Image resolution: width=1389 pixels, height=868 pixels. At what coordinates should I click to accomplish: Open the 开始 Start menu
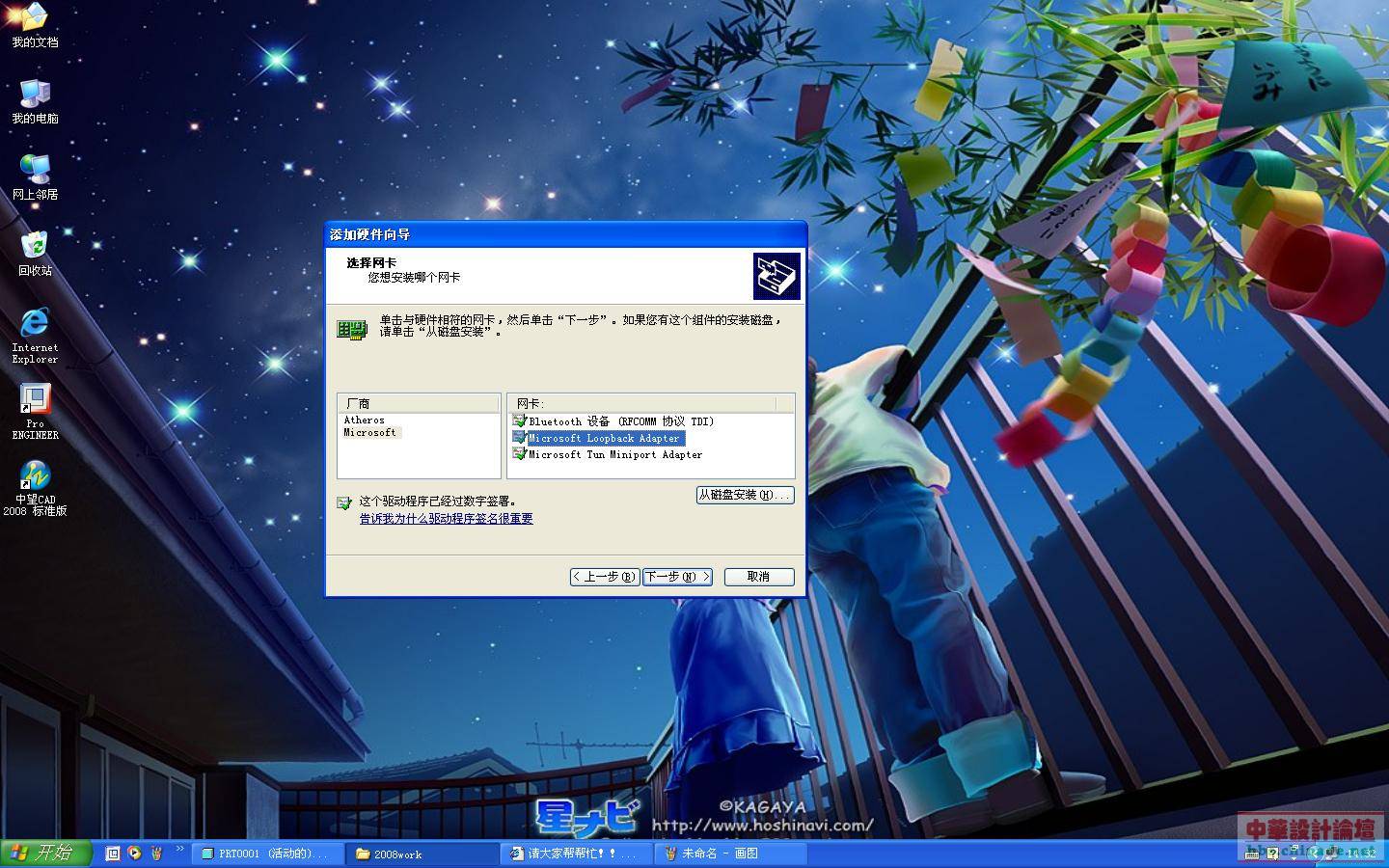click(x=45, y=853)
